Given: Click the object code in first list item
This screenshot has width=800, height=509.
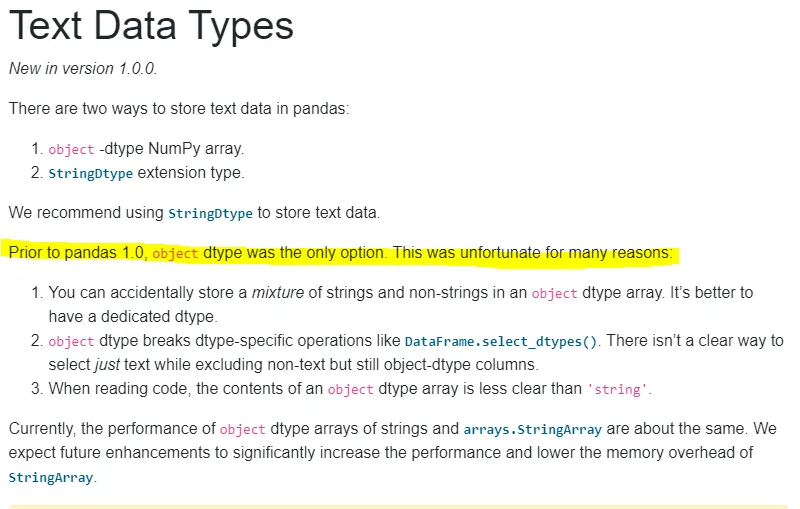Looking at the screenshot, I should click(x=71, y=149).
